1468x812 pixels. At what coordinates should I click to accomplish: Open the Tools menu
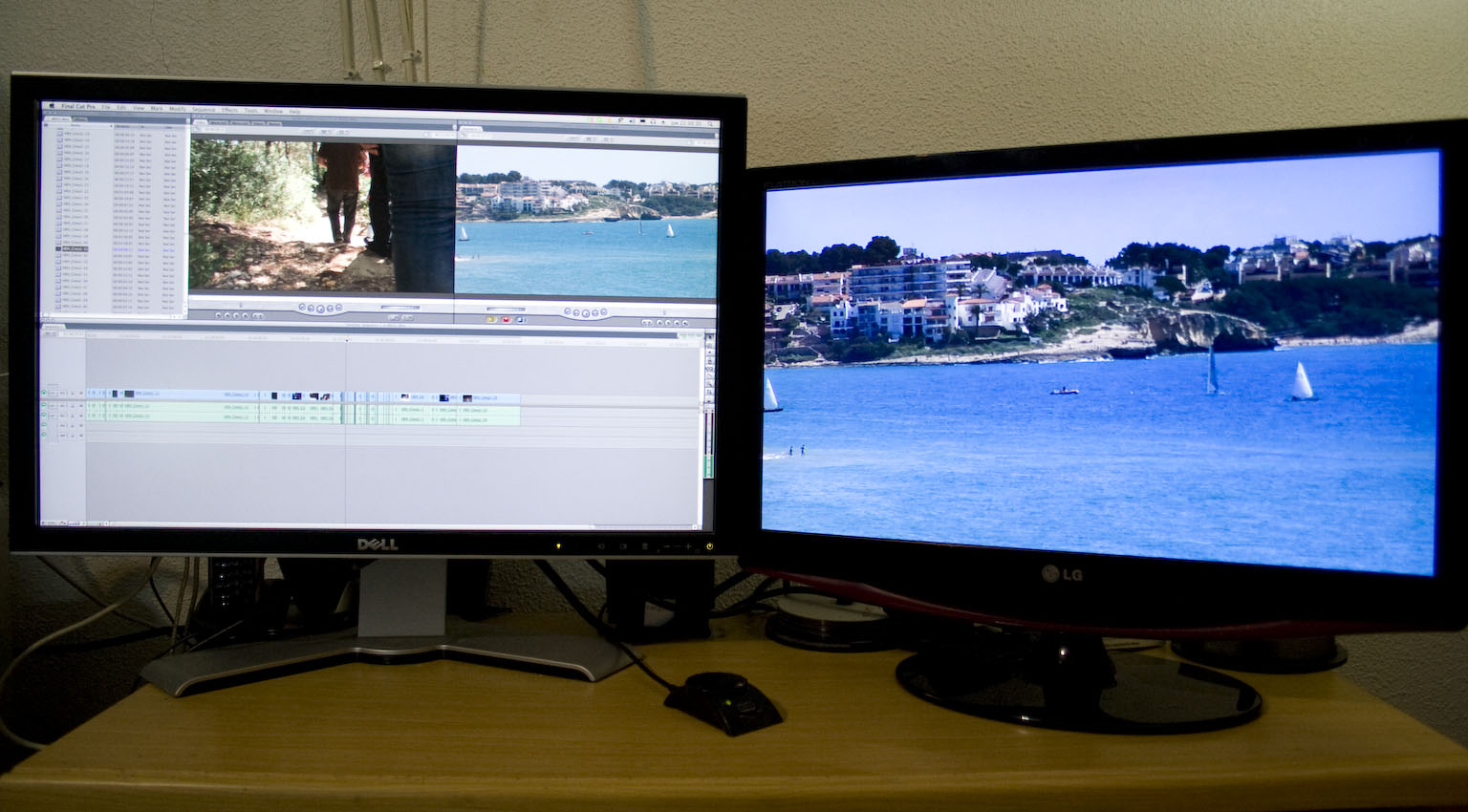(251, 111)
